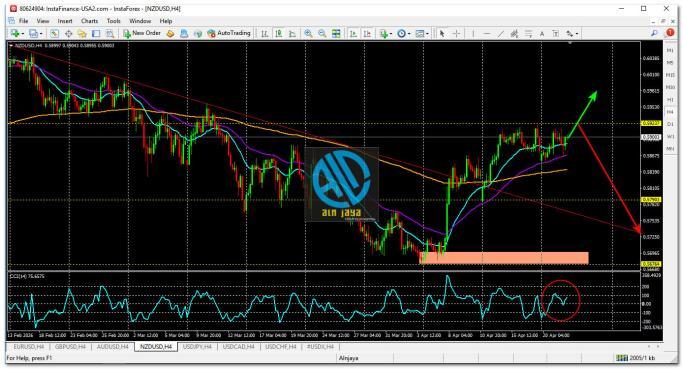The image size is (683, 369).
Task: Open the Charts menu
Action: tap(89, 21)
